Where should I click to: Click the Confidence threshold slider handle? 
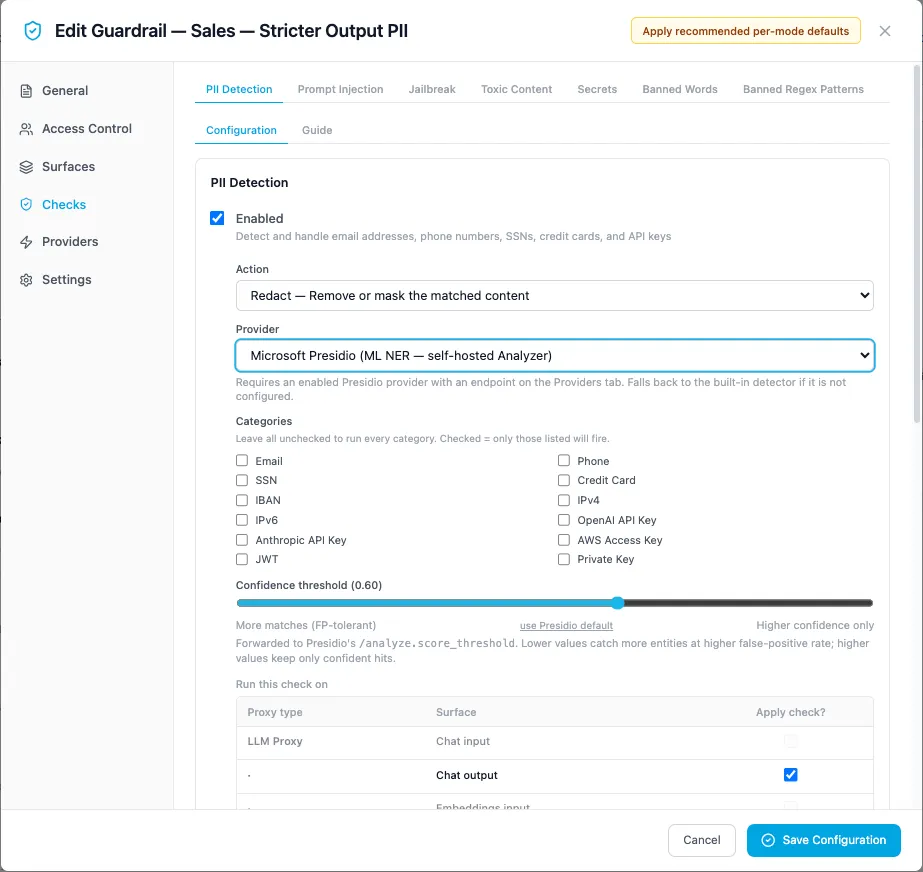click(x=617, y=602)
